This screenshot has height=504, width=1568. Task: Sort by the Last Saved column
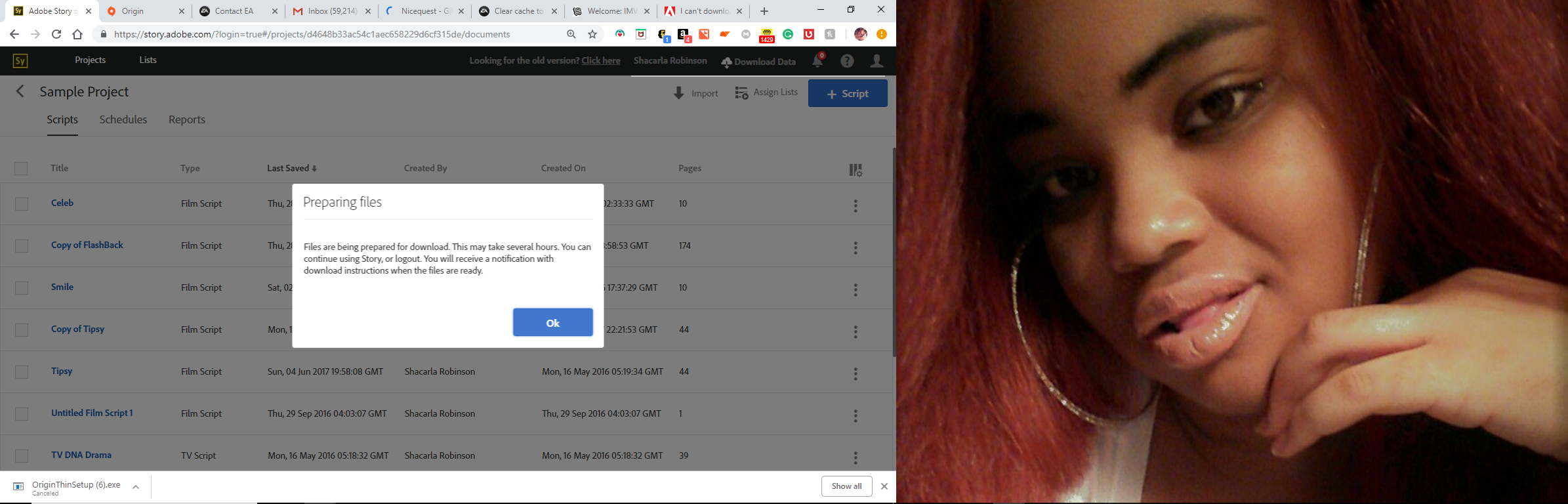tap(292, 168)
